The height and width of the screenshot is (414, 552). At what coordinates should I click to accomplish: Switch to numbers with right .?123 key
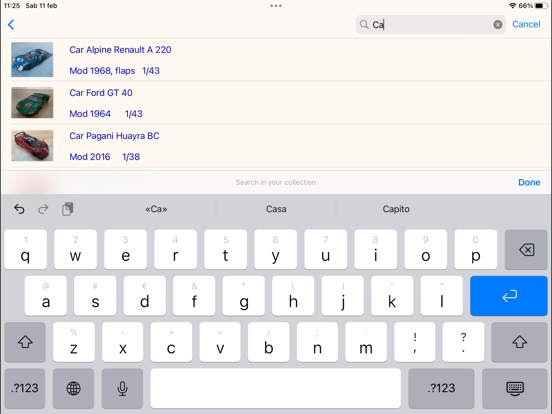[441, 388]
